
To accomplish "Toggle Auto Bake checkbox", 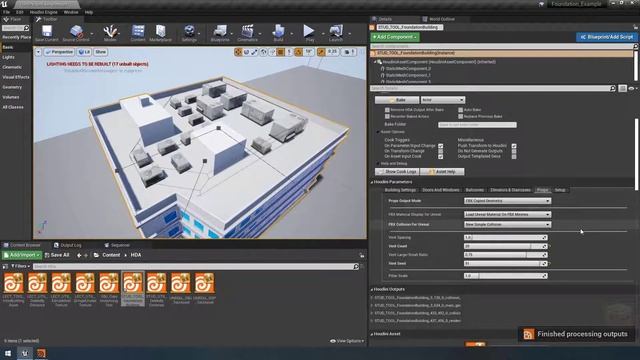I will pos(460,110).
